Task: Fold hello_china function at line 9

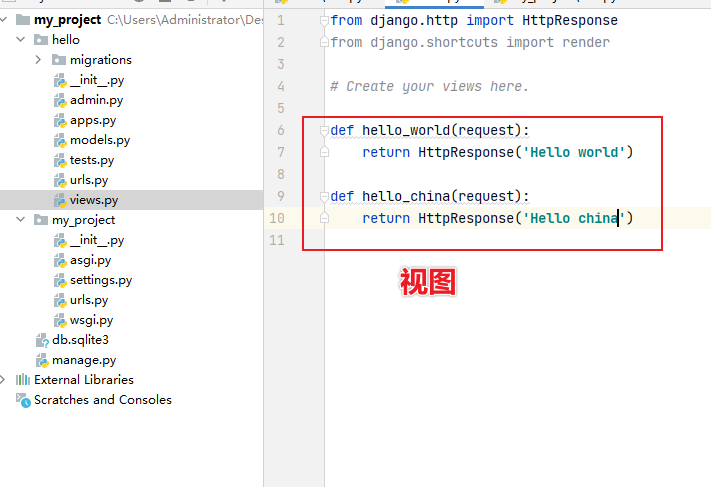Action: [324, 196]
